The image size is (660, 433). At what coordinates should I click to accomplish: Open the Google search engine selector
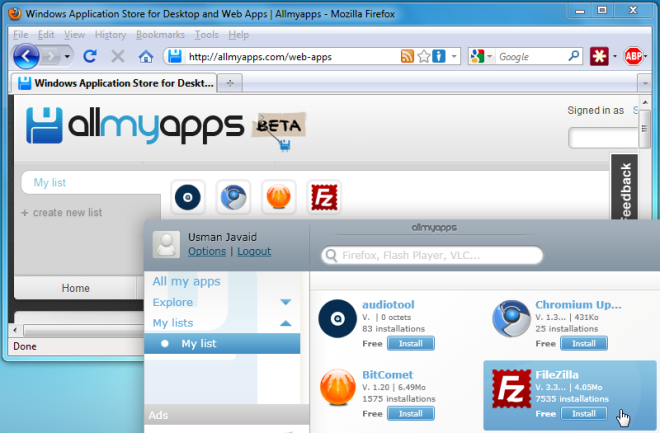point(482,56)
